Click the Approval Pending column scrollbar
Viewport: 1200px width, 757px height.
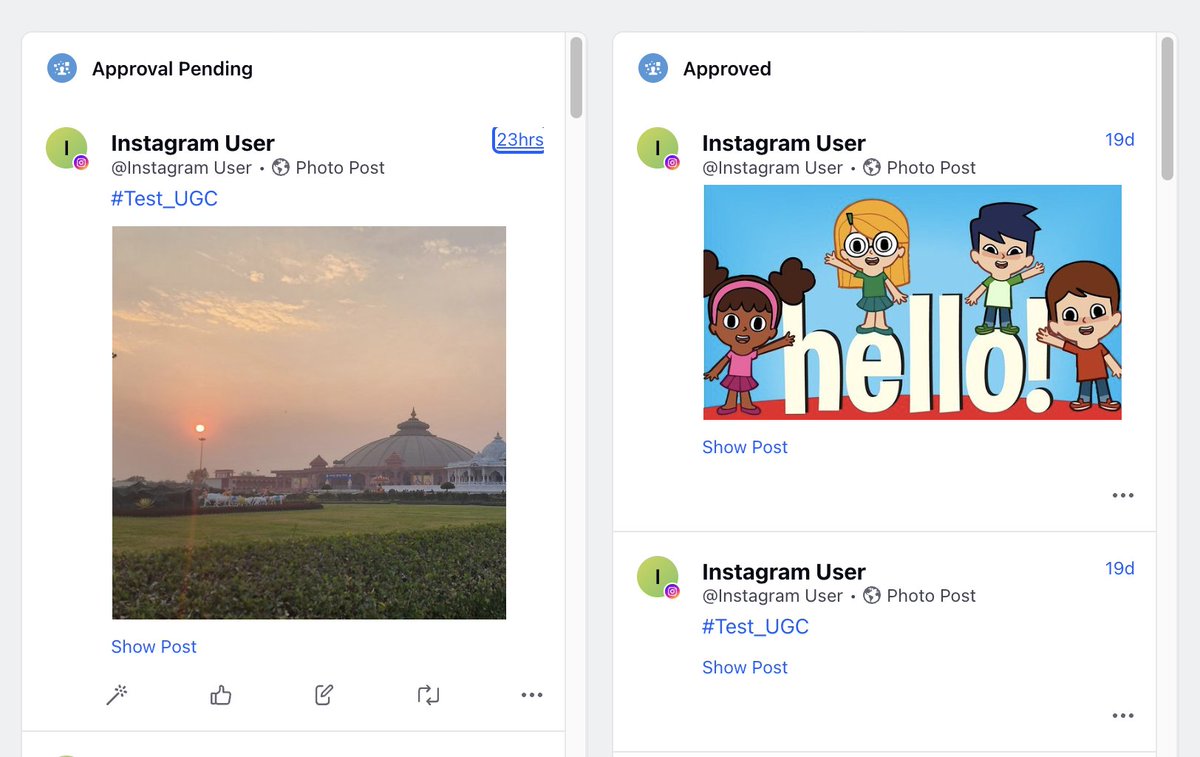point(576,78)
